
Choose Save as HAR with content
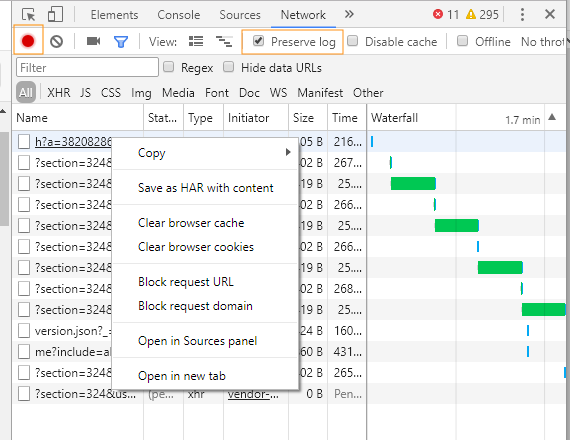point(206,188)
